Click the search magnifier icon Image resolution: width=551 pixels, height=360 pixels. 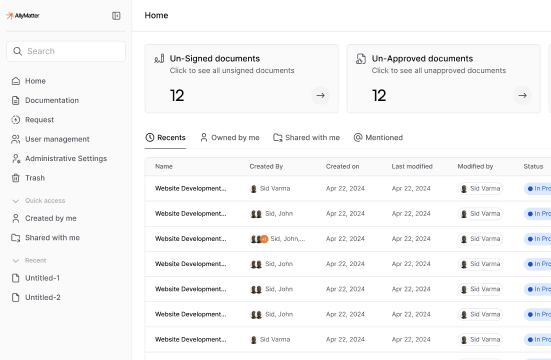tap(17, 51)
